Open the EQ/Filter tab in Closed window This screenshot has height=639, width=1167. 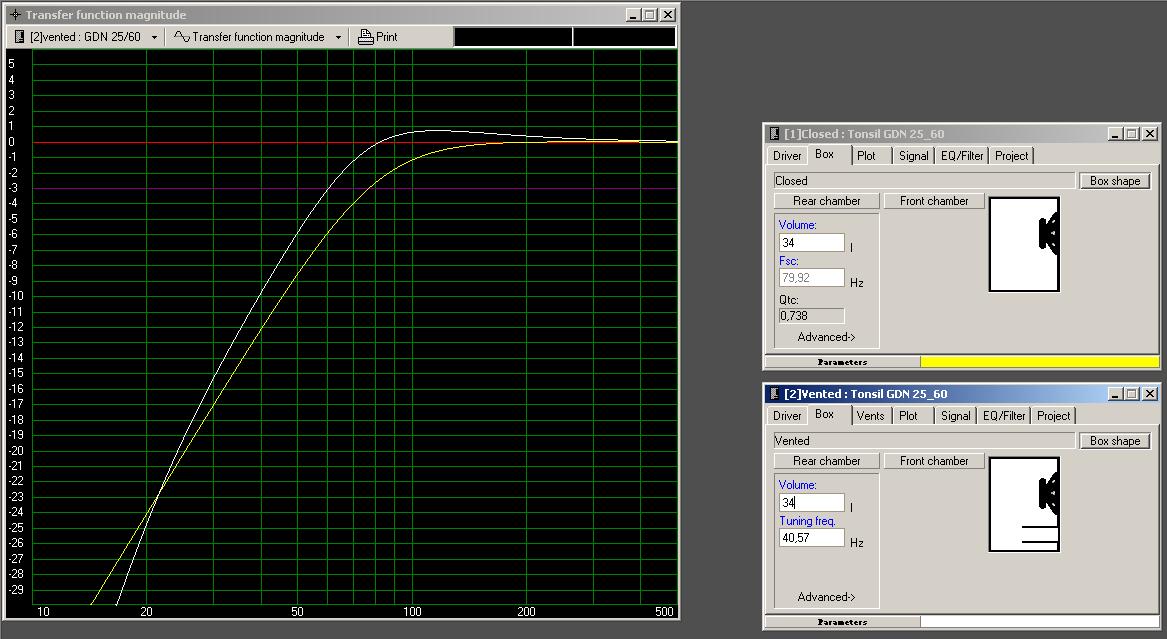pyautogui.click(x=962, y=156)
